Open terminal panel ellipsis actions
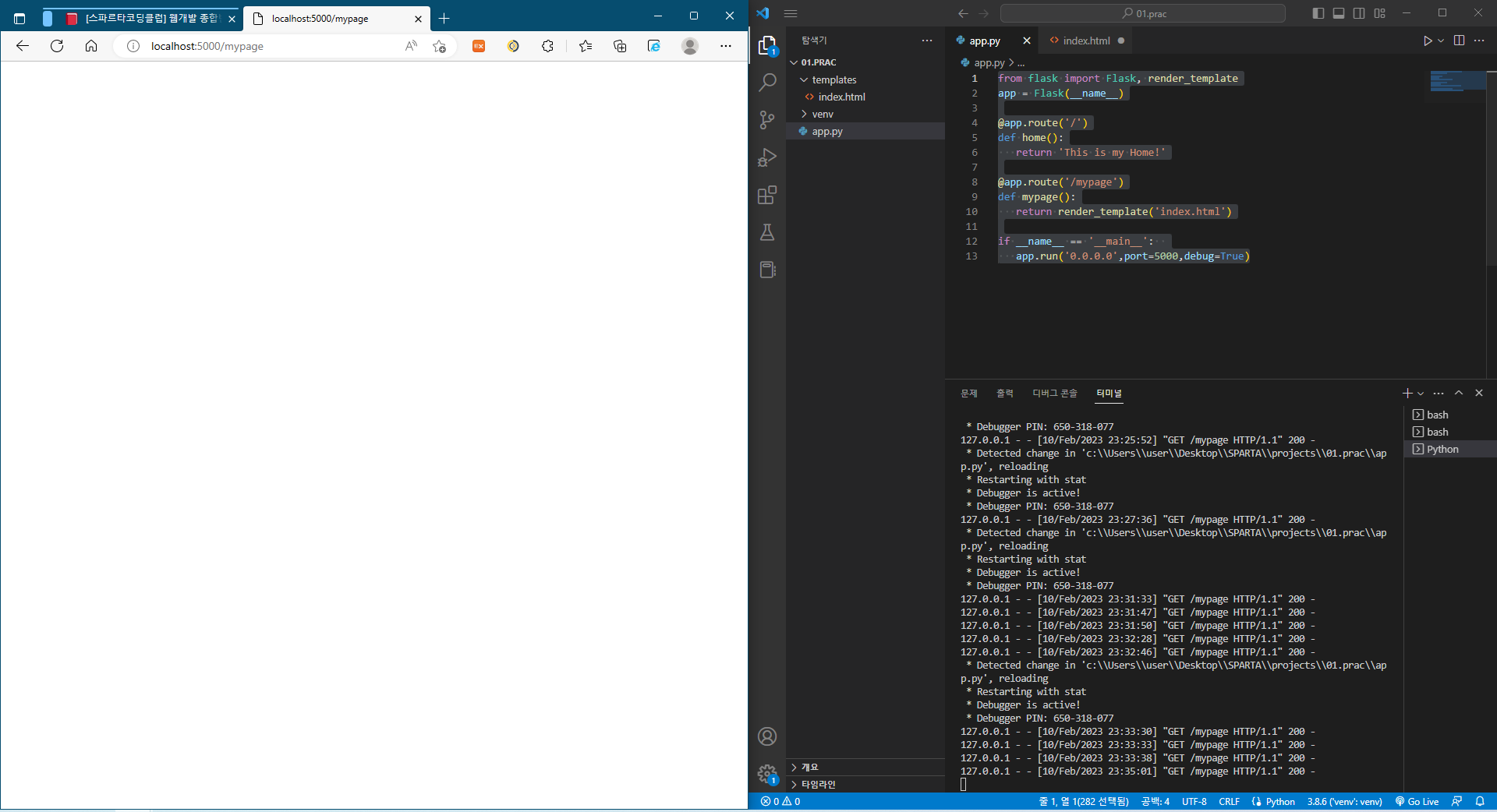This screenshot has height=812, width=1497. pyautogui.click(x=1439, y=394)
